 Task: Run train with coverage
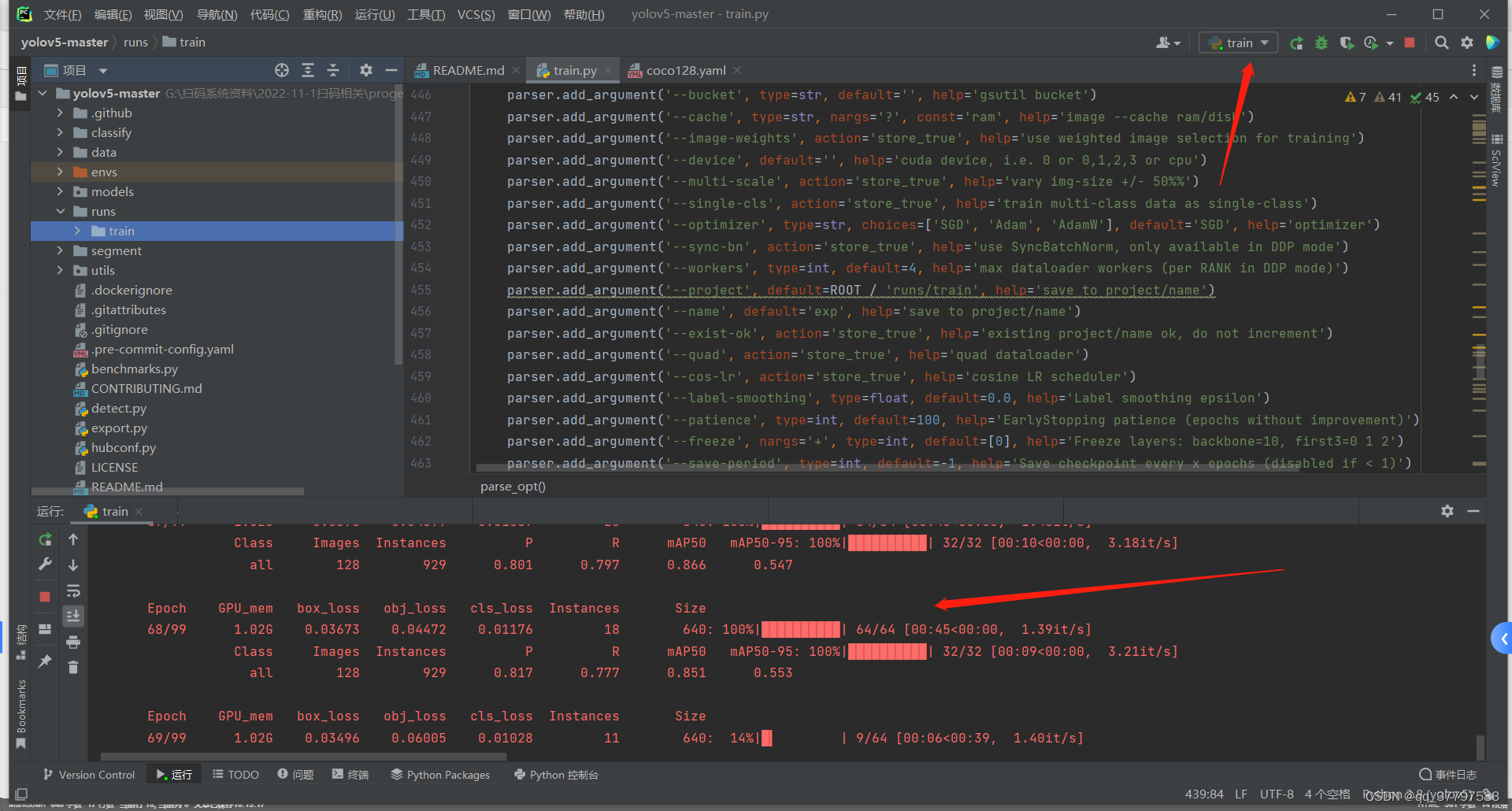tap(1347, 43)
